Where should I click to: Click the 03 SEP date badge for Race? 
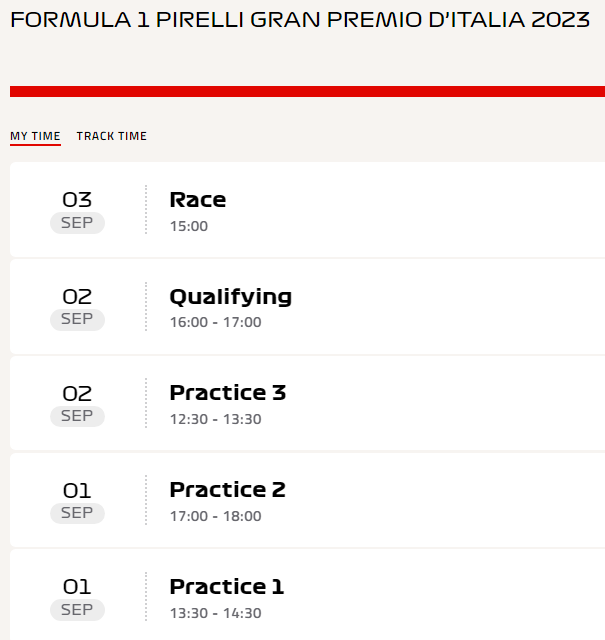pyautogui.click(x=77, y=212)
